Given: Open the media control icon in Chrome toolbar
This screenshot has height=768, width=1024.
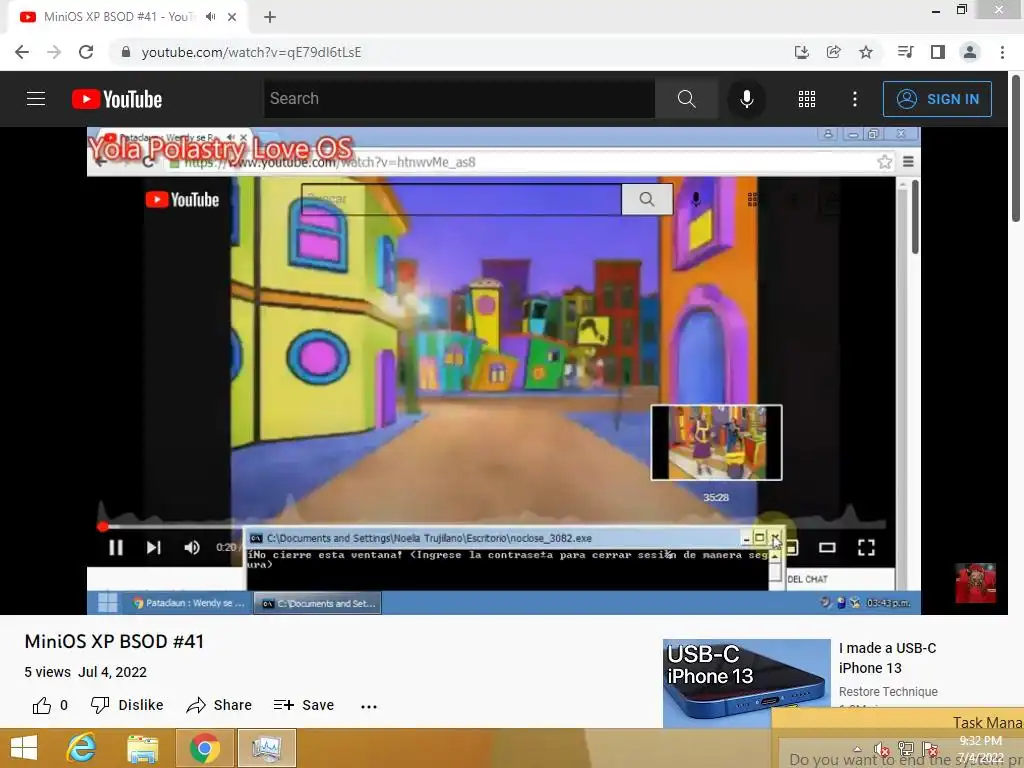Looking at the screenshot, I should (905, 52).
